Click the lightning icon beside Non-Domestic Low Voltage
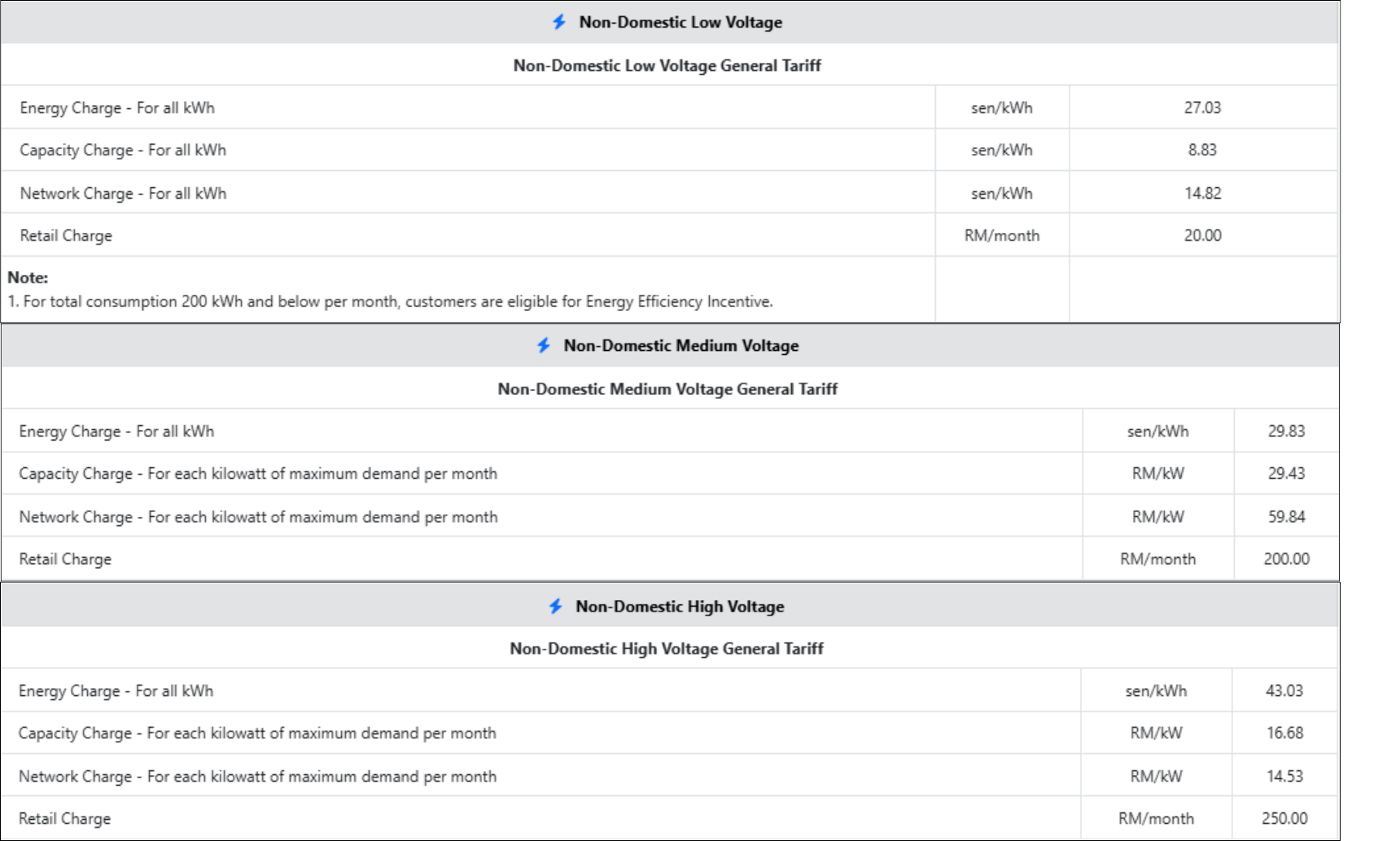This screenshot has height=841, width=1400. coord(559,22)
